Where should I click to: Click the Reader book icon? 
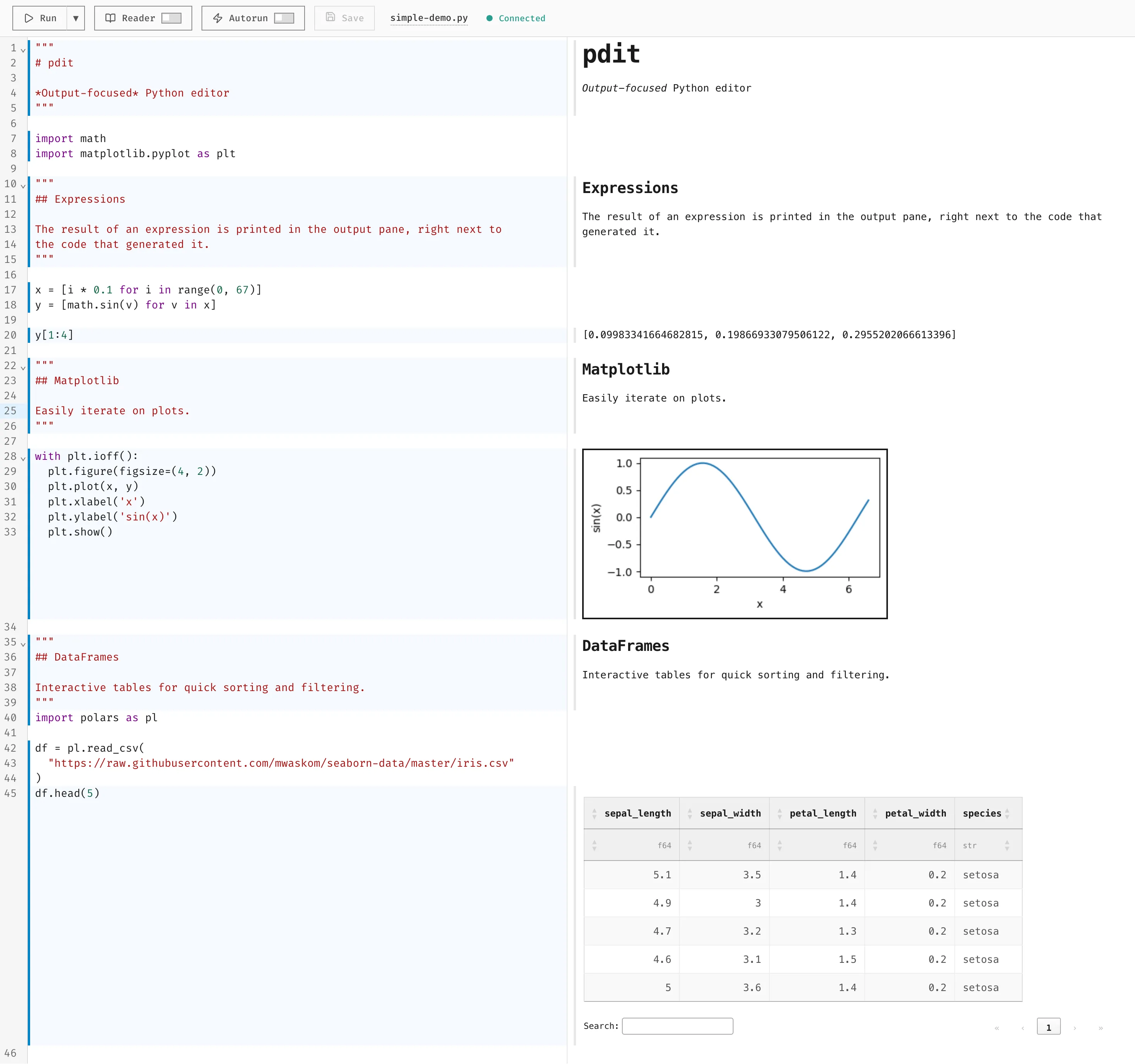pyautogui.click(x=111, y=18)
